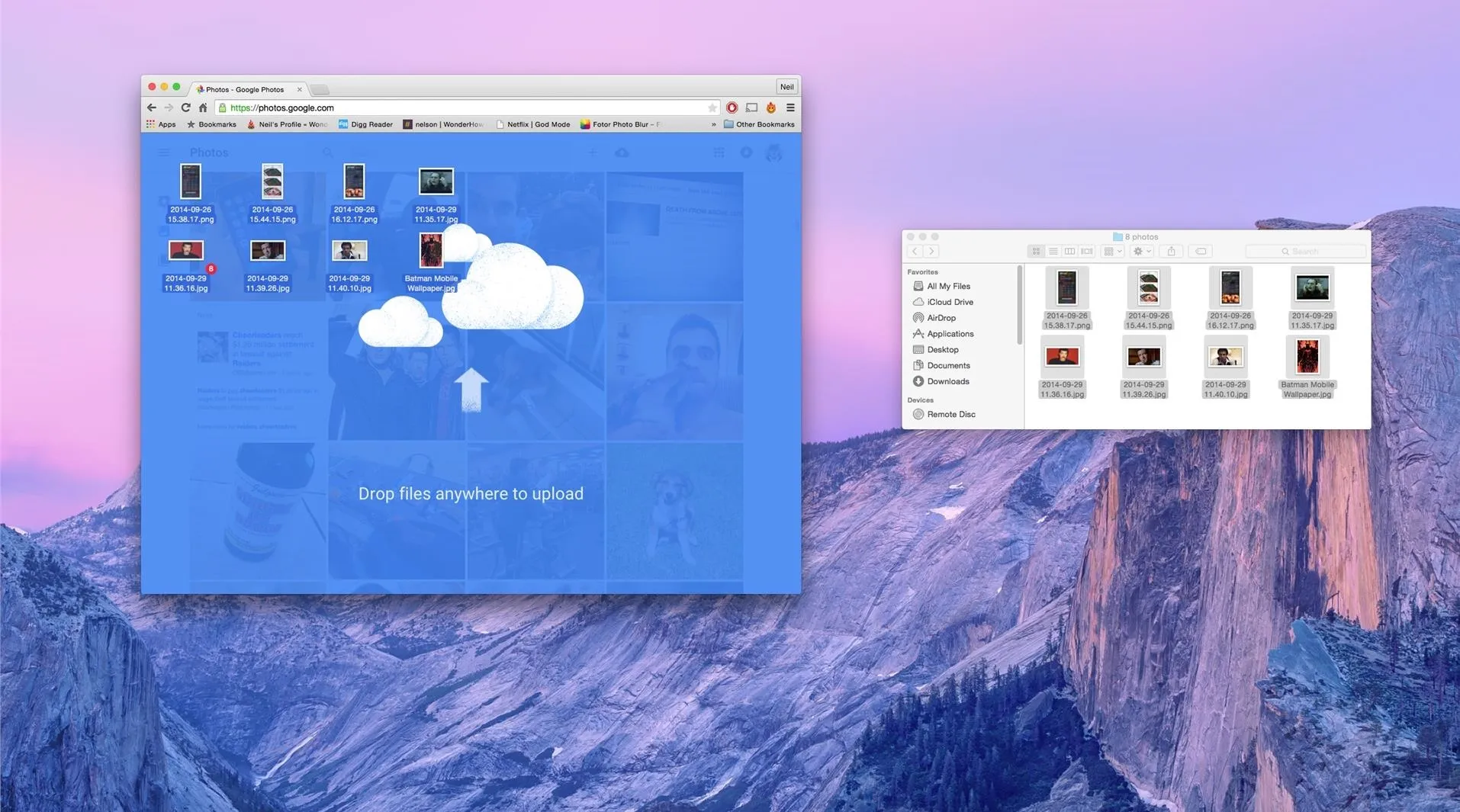Select 2014-09-26 15.38.17.png in Finder
The height and width of the screenshot is (812, 1460).
pos(1066,298)
